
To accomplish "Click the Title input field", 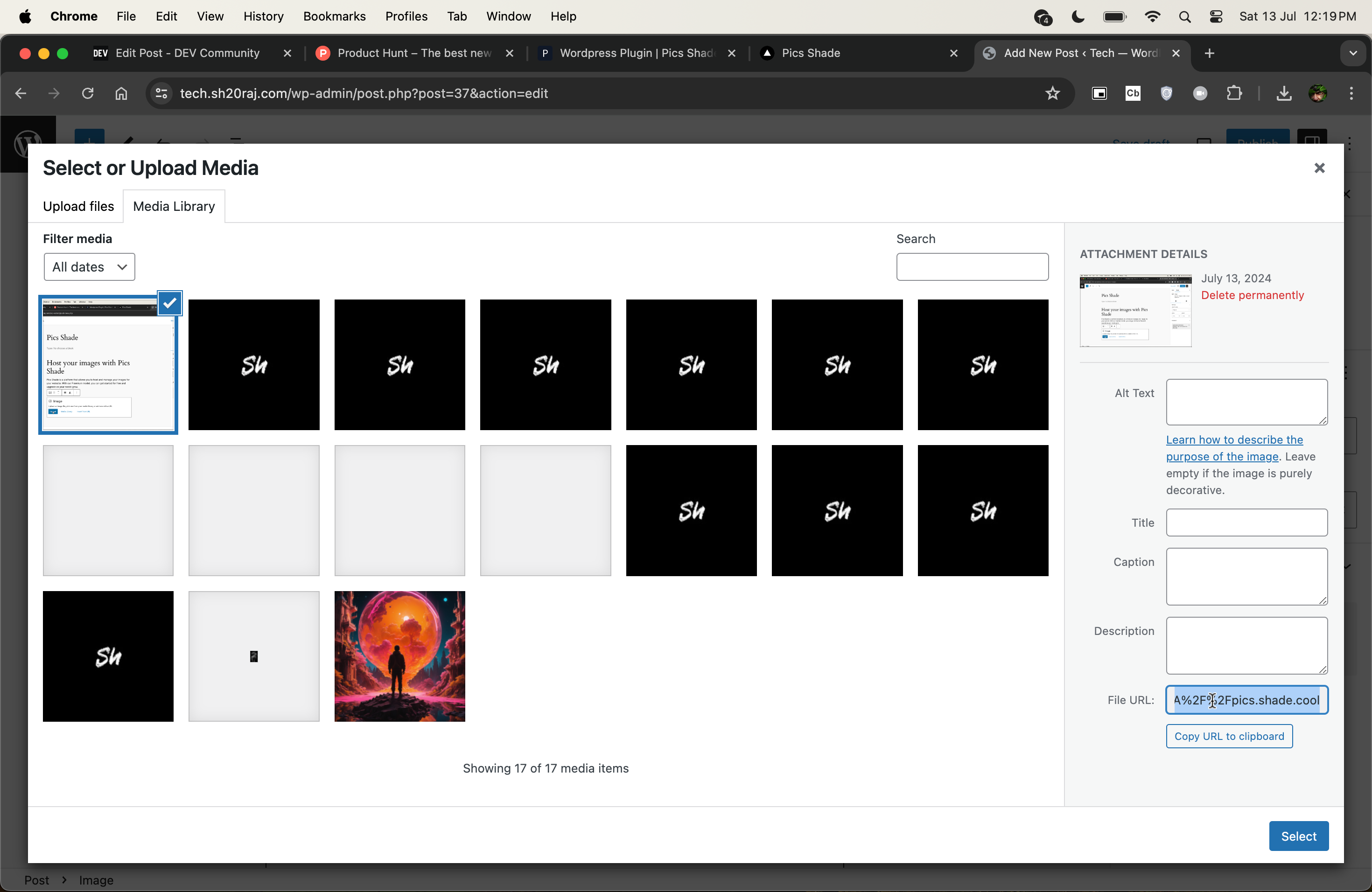I will click(x=1246, y=523).
